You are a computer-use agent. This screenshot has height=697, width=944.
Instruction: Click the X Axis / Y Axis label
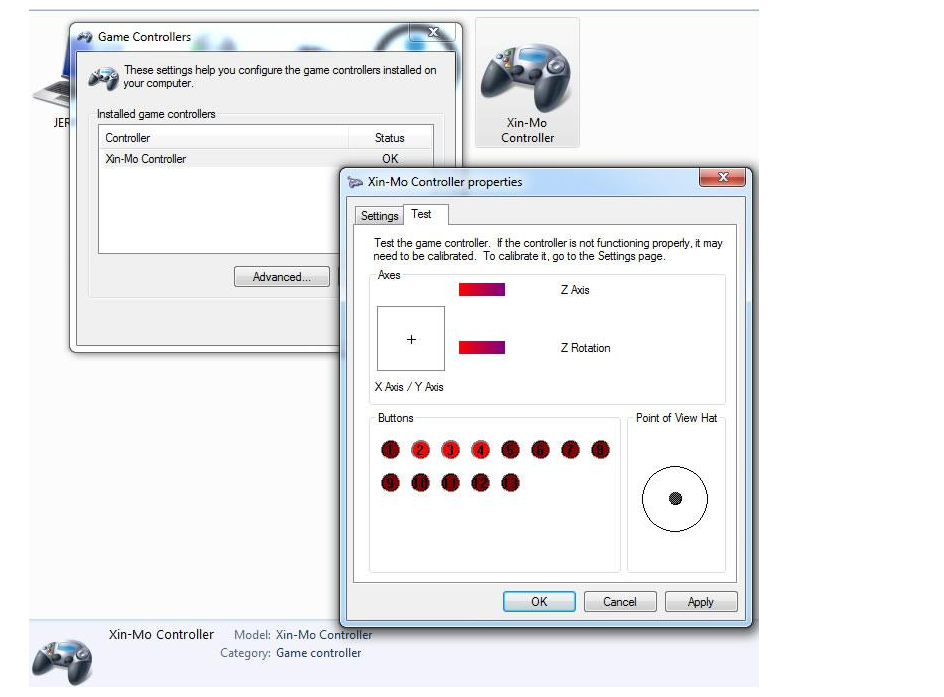[409, 387]
